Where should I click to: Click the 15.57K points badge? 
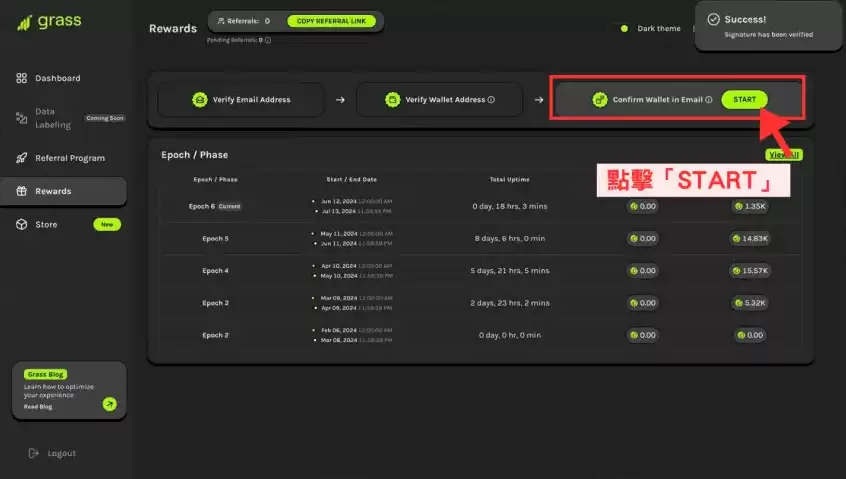click(750, 271)
